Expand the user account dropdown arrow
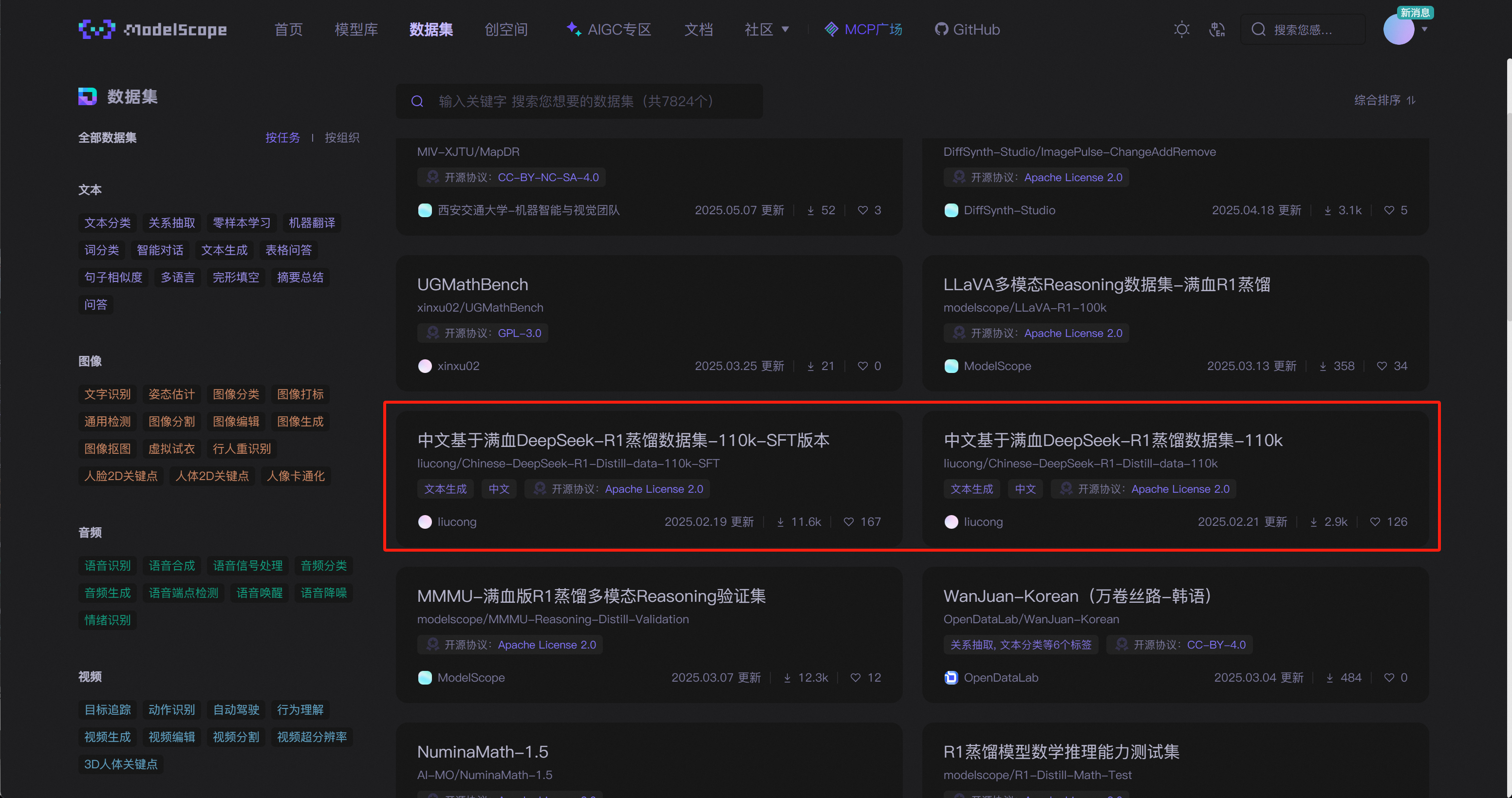 (x=1424, y=29)
